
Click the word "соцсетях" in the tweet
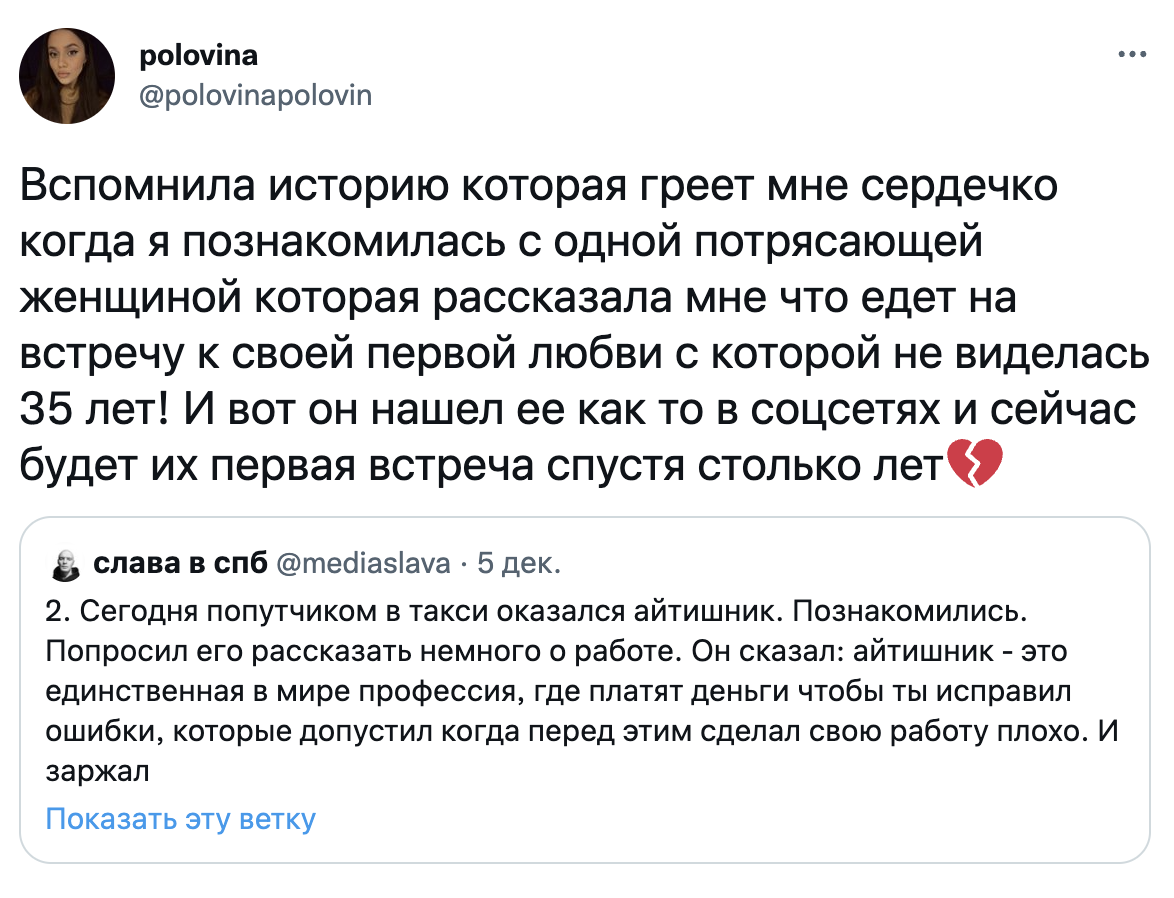799,409
